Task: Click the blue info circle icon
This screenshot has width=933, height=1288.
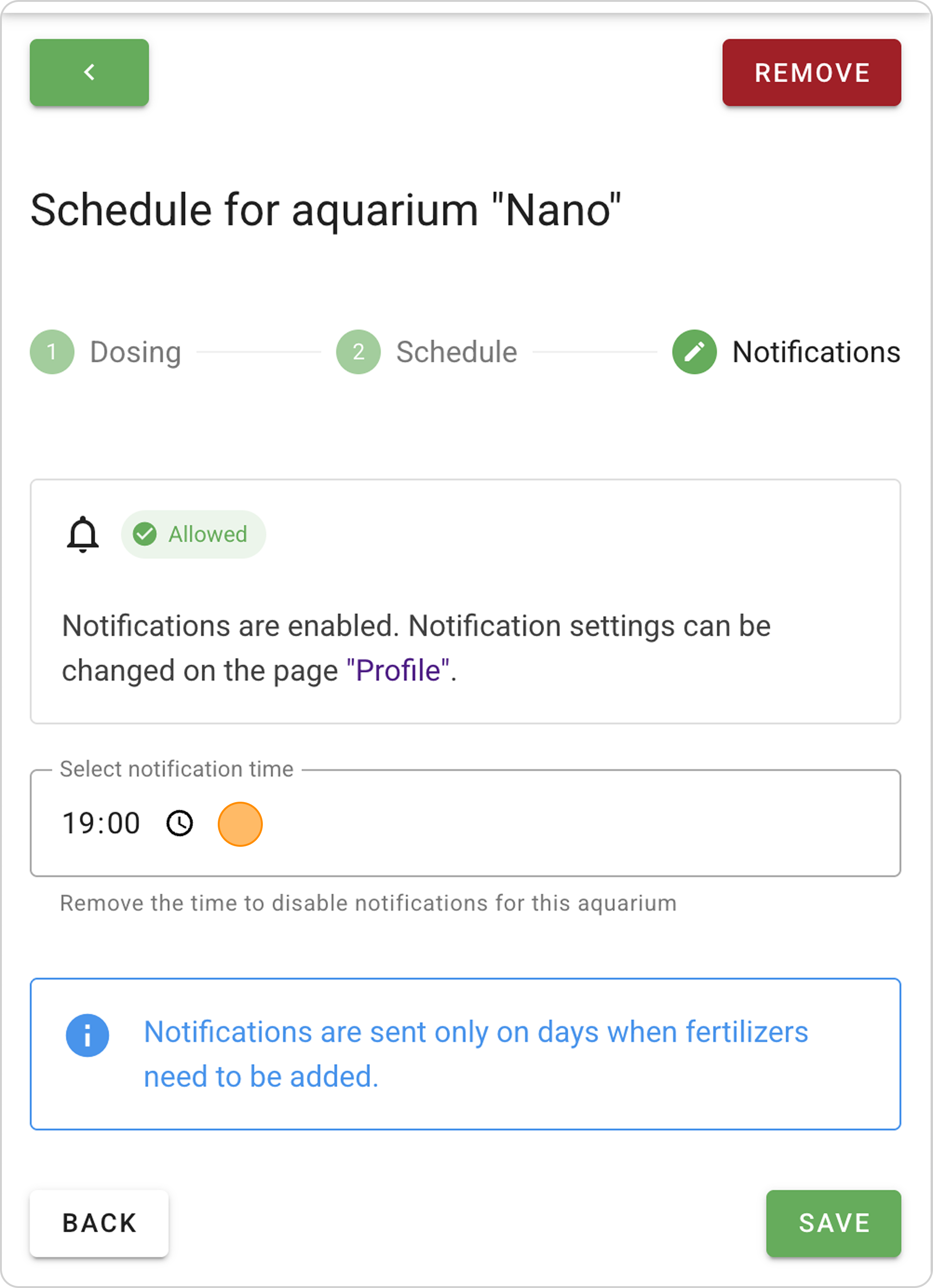Action: [x=87, y=1035]
